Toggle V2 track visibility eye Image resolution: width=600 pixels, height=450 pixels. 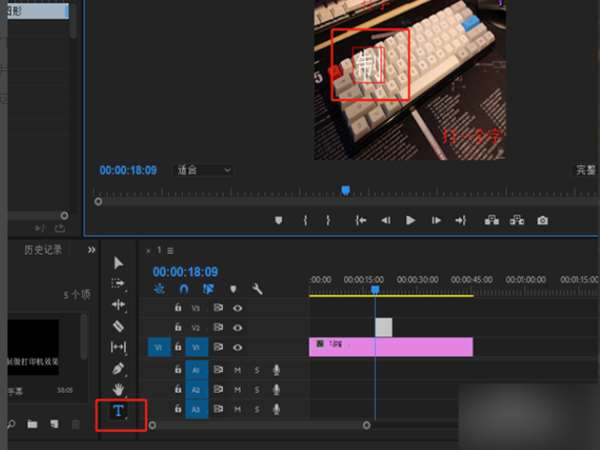click(x=237, y=328)
